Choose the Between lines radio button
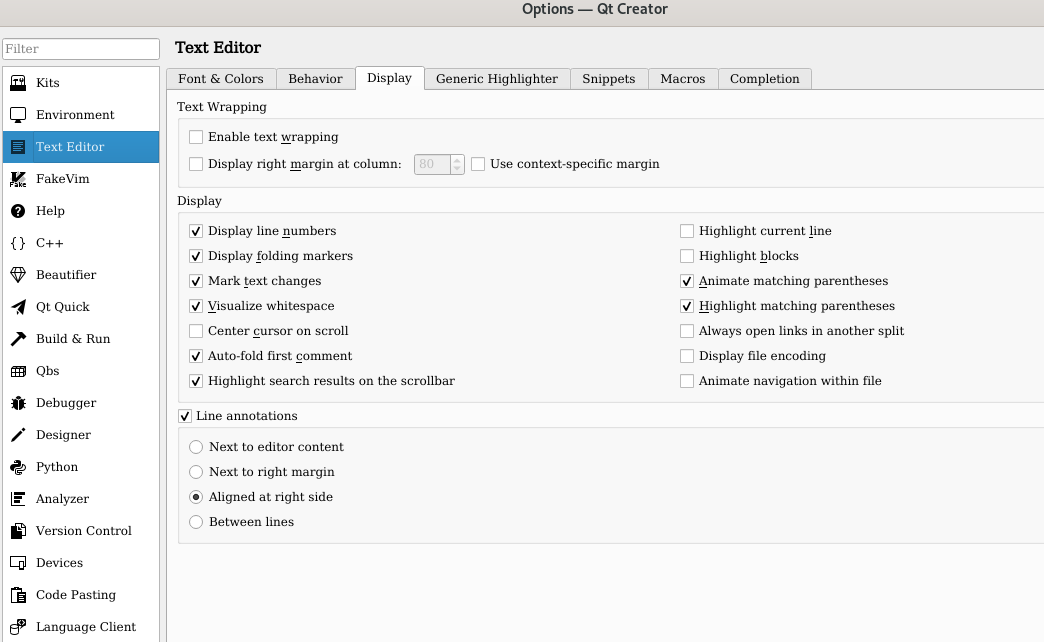The width and height of the screenshot is (1044, 642). click(196, 522)
